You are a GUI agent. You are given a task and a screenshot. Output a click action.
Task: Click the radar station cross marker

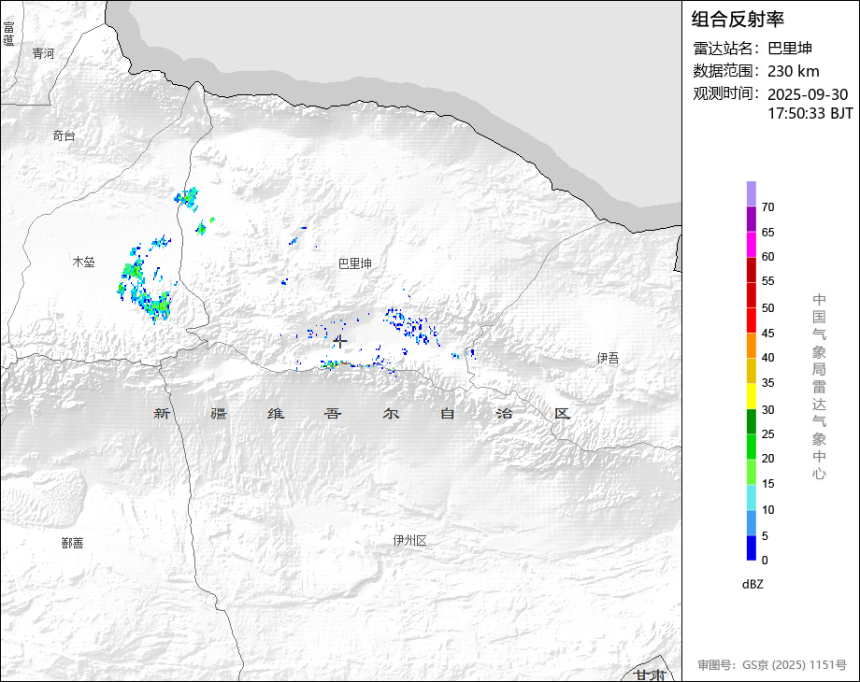(x=340, y=341)
